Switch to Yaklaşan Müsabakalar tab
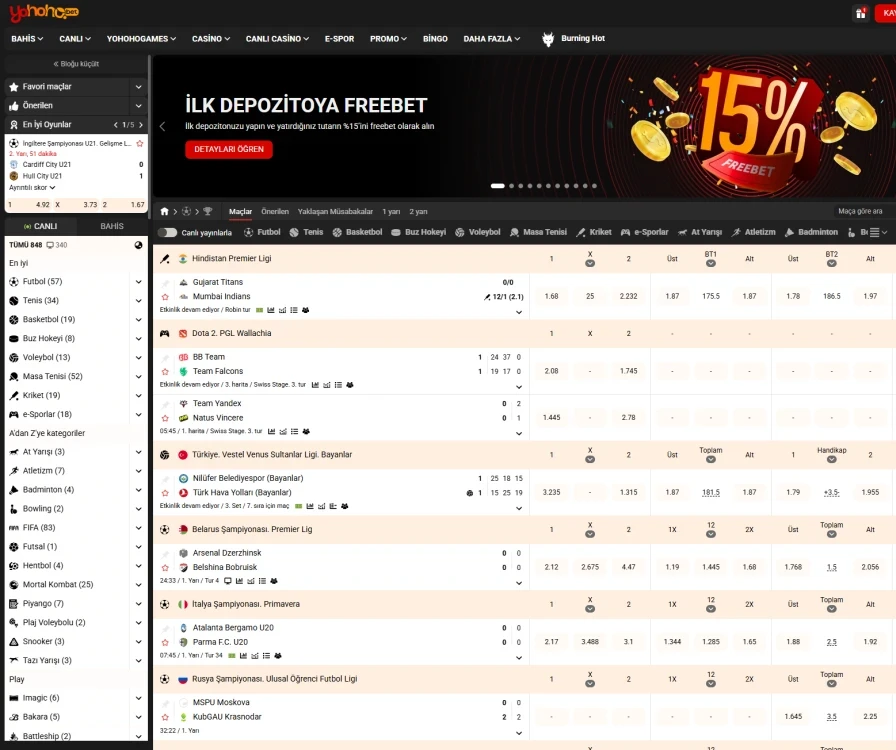Screen dimensions: 896x750 [x=335, y=212]
